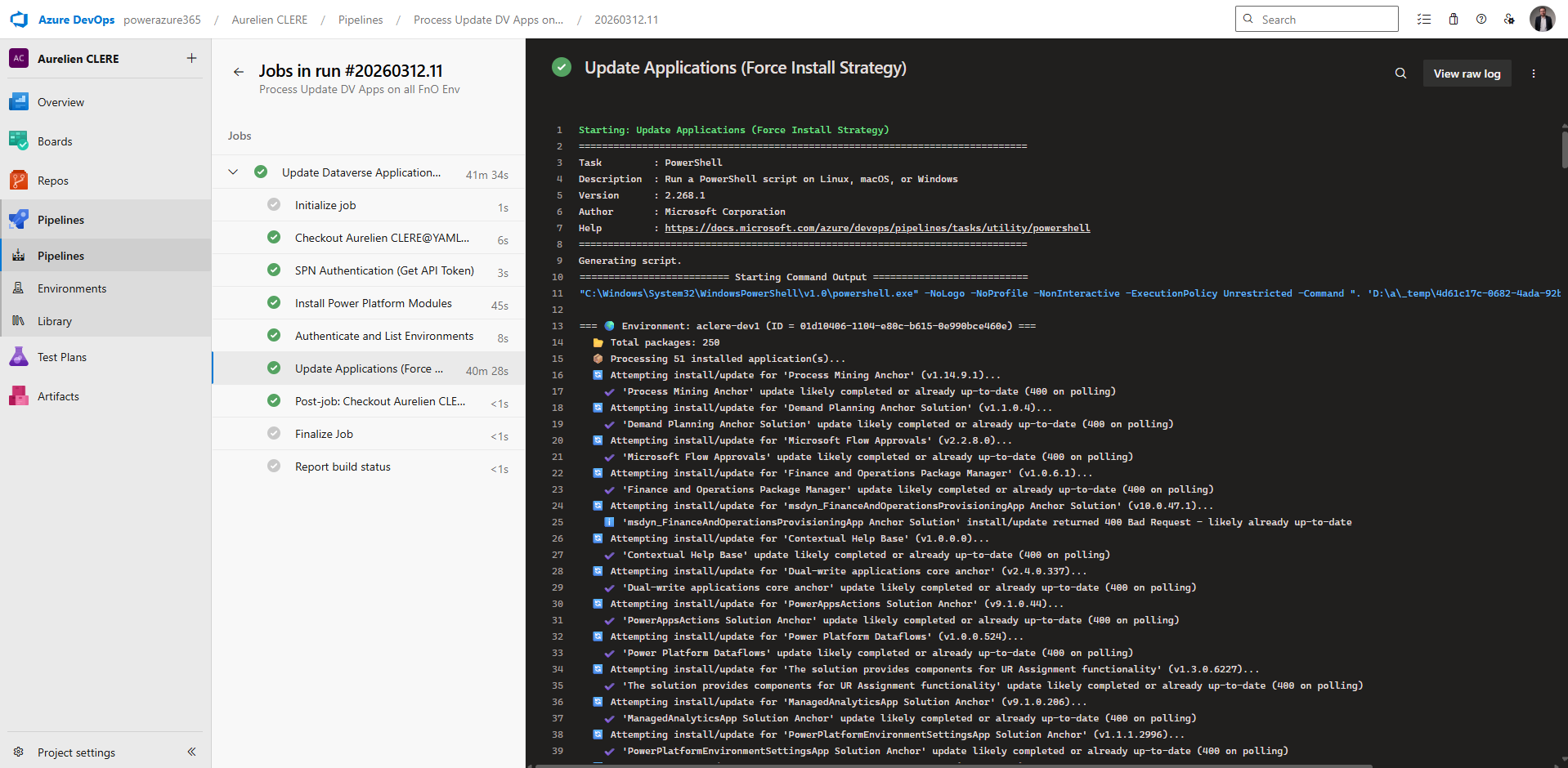
Task: Open the Help icon in header
Action: [1481, 19]
